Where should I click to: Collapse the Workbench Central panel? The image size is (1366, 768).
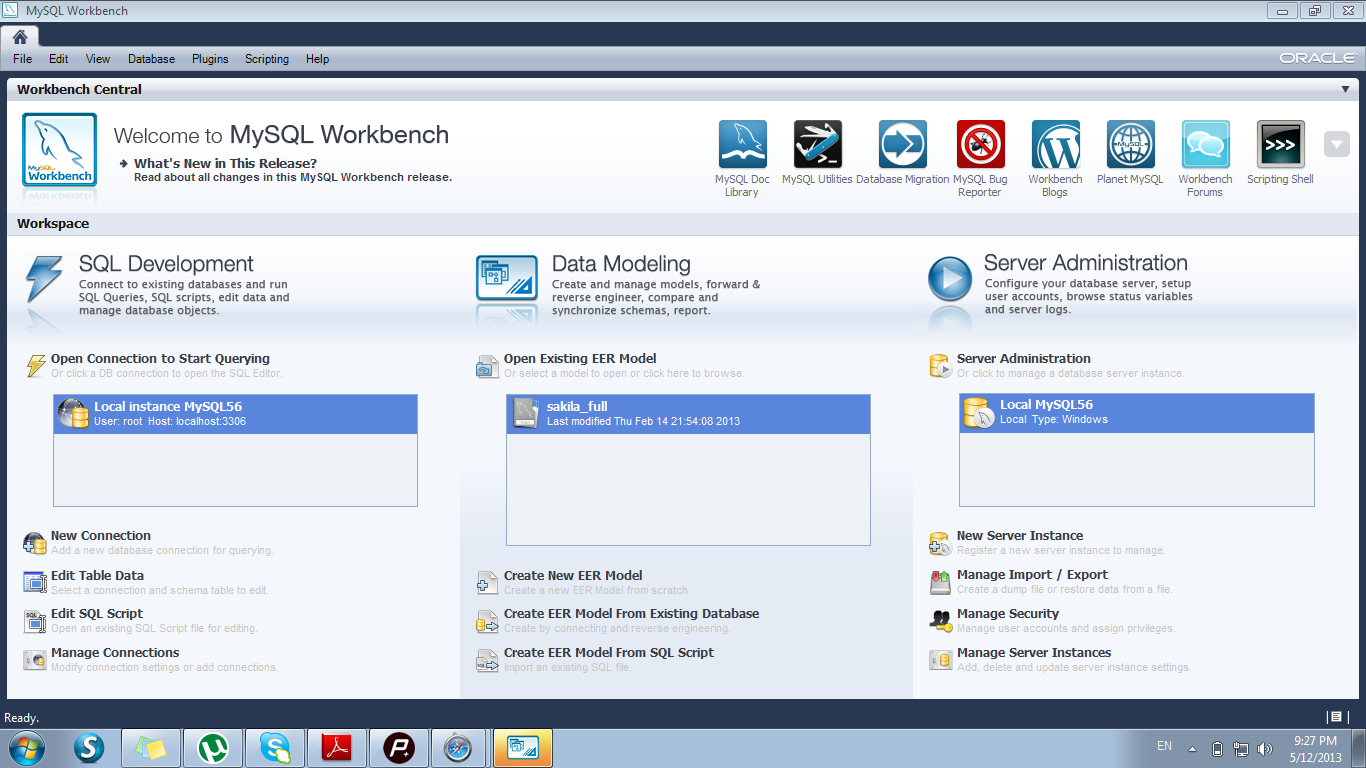click(x=1345, y=88)
